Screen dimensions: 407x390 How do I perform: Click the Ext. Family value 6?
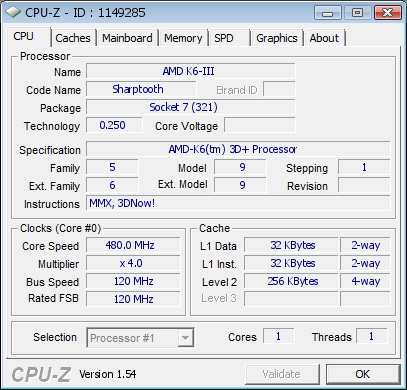(x=112, y=185)
